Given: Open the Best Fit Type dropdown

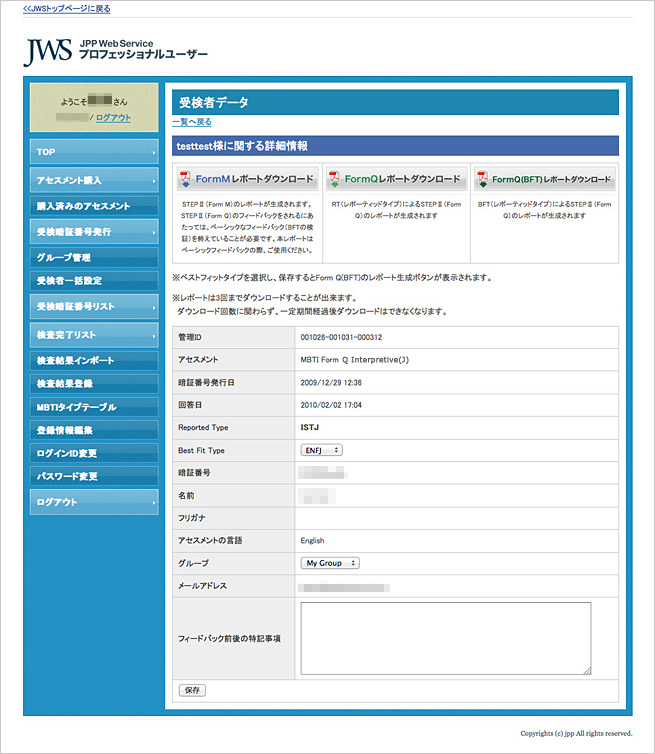Looking at the screenshot, I should tap(321, 450).
